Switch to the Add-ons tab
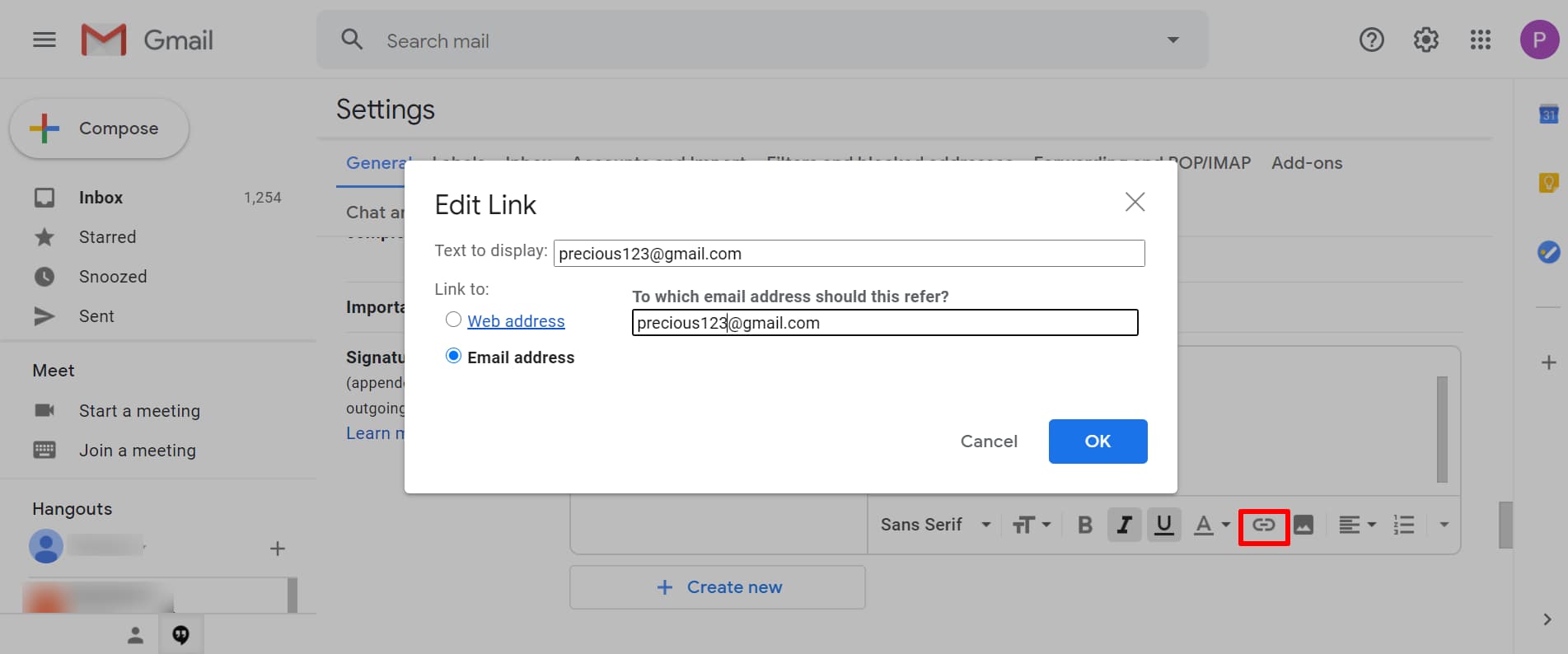The image size is (1568, 654). (1306, 163)
